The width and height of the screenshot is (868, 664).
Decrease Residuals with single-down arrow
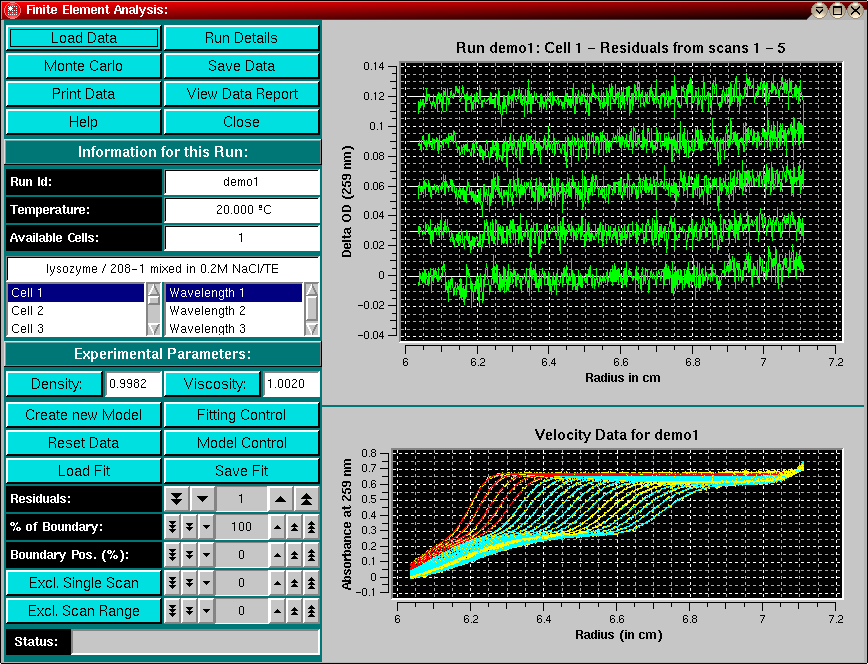pyautogui.click(x=201, y=498)
